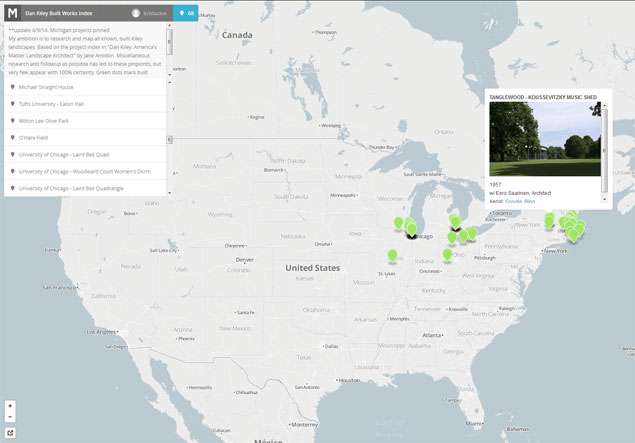Zoom in with the plus button

[10, 406]
